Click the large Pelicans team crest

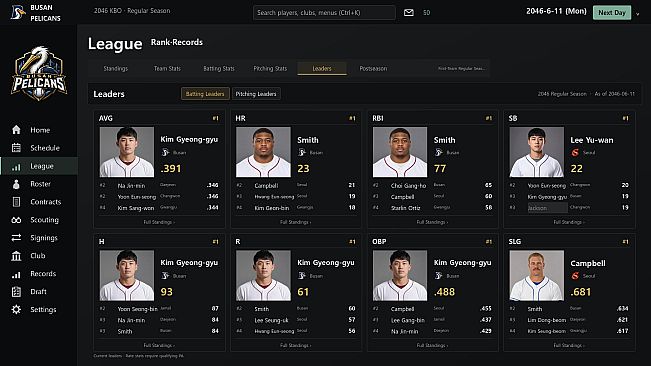[39, 73]
